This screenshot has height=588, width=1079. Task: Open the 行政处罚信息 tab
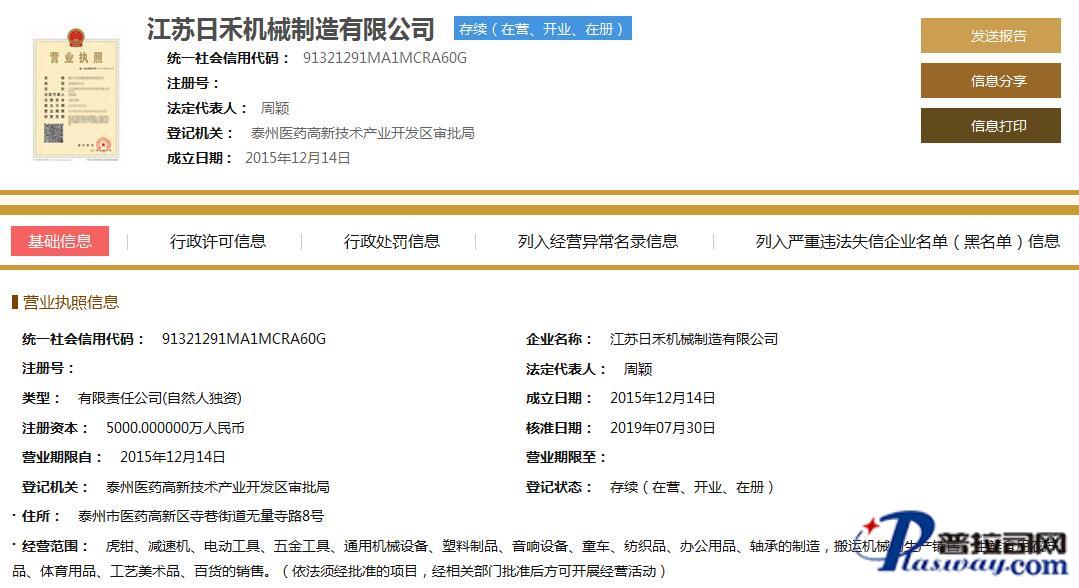coord(392,241)
